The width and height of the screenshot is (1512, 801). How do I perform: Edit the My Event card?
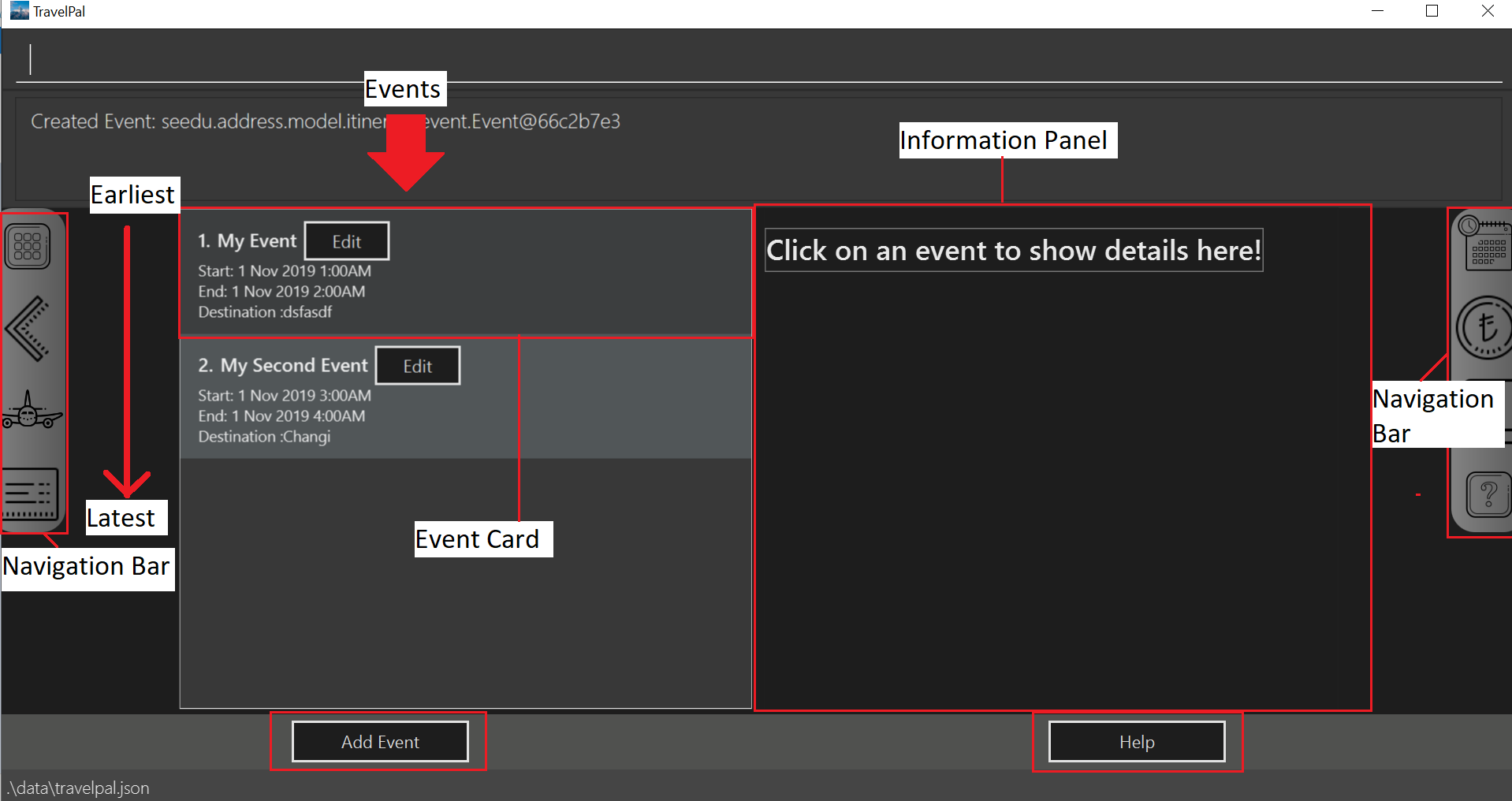tap(347, 241)
